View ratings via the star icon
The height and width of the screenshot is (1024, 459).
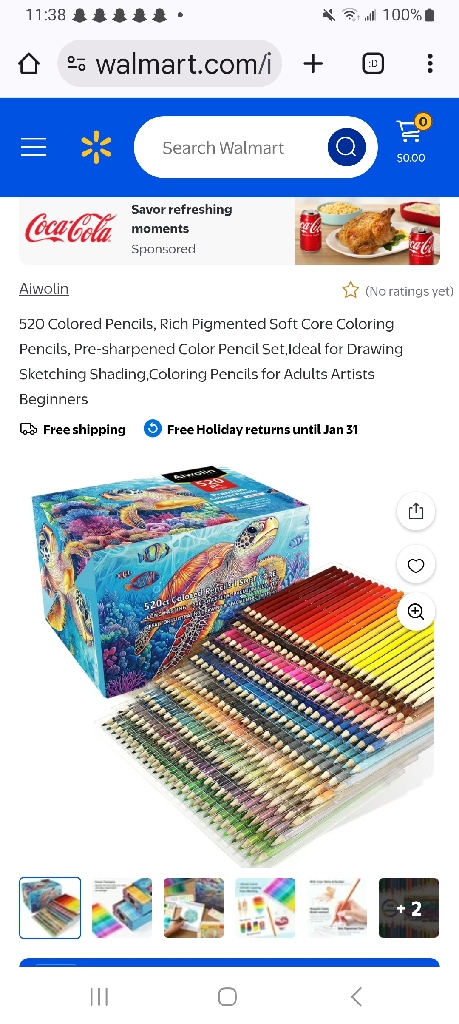coord(351,291)
